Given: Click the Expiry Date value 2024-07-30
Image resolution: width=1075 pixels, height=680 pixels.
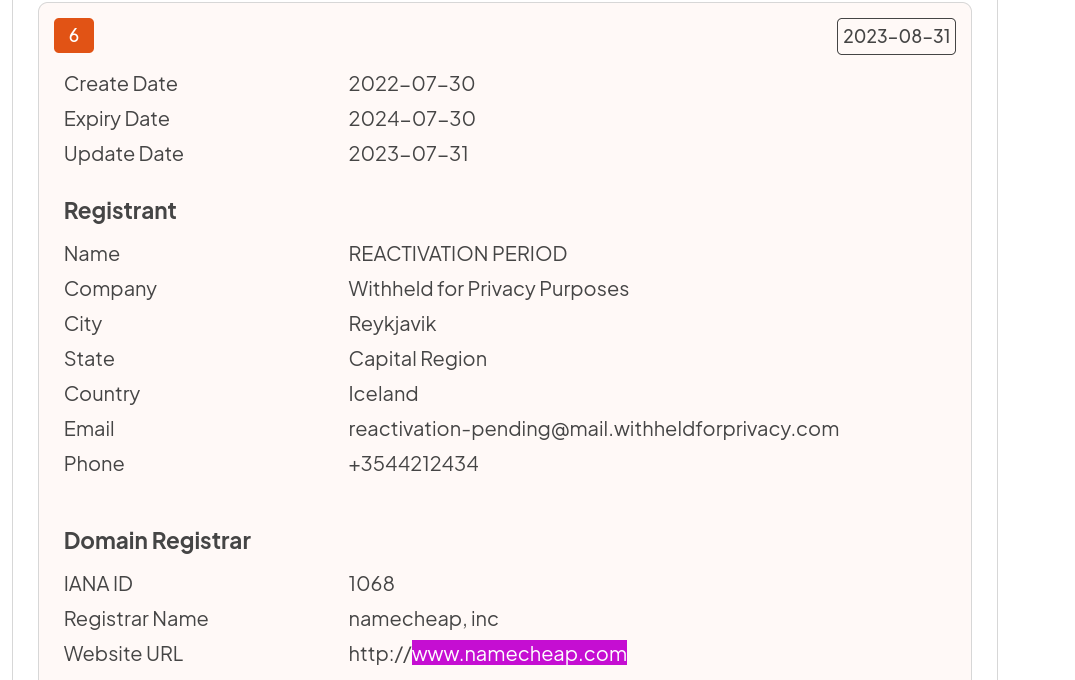Looking at the screenshot, I should pyautogui.click(x=411, y=119).
